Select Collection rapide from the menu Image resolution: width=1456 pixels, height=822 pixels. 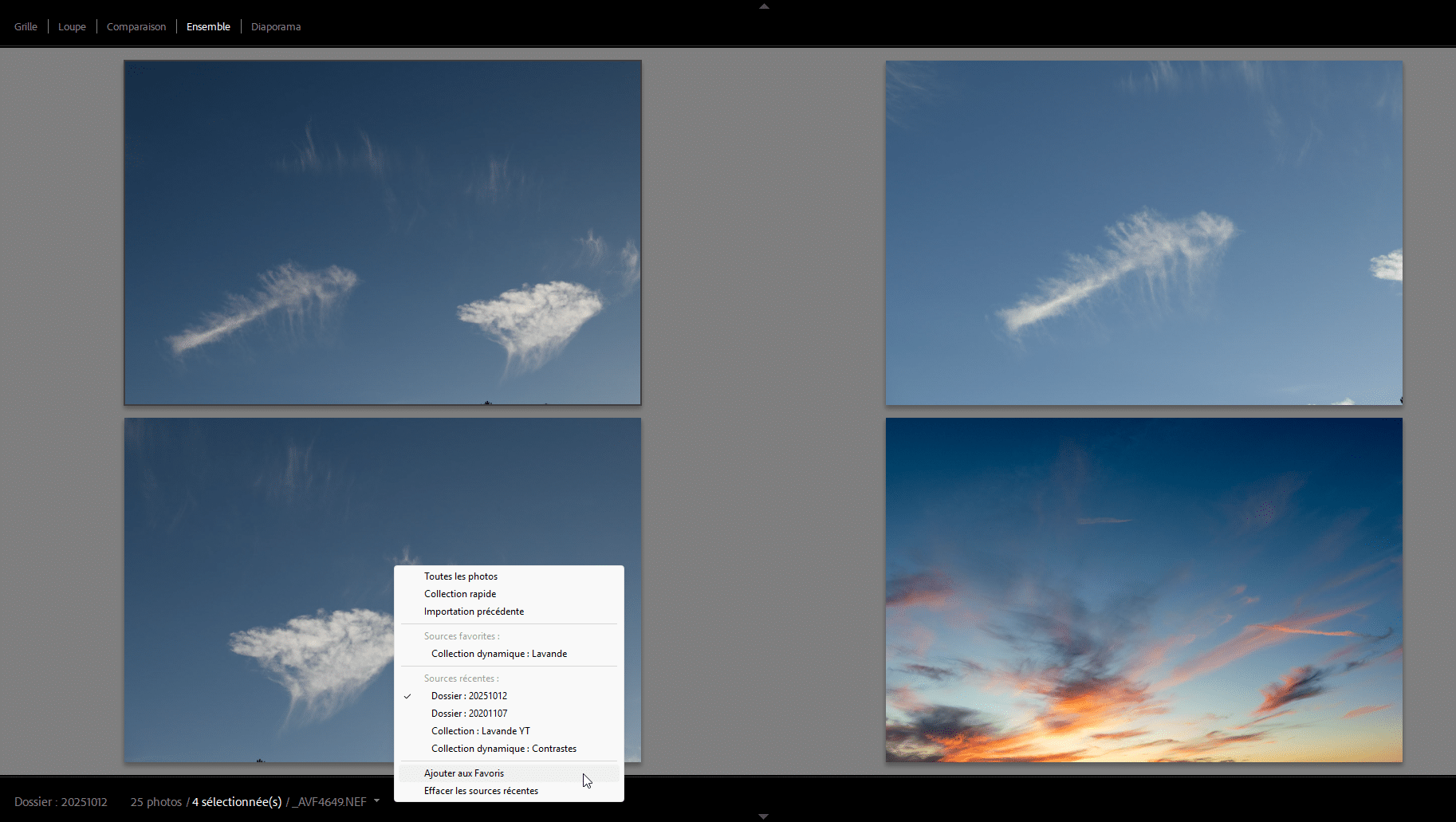coord(460,593)
